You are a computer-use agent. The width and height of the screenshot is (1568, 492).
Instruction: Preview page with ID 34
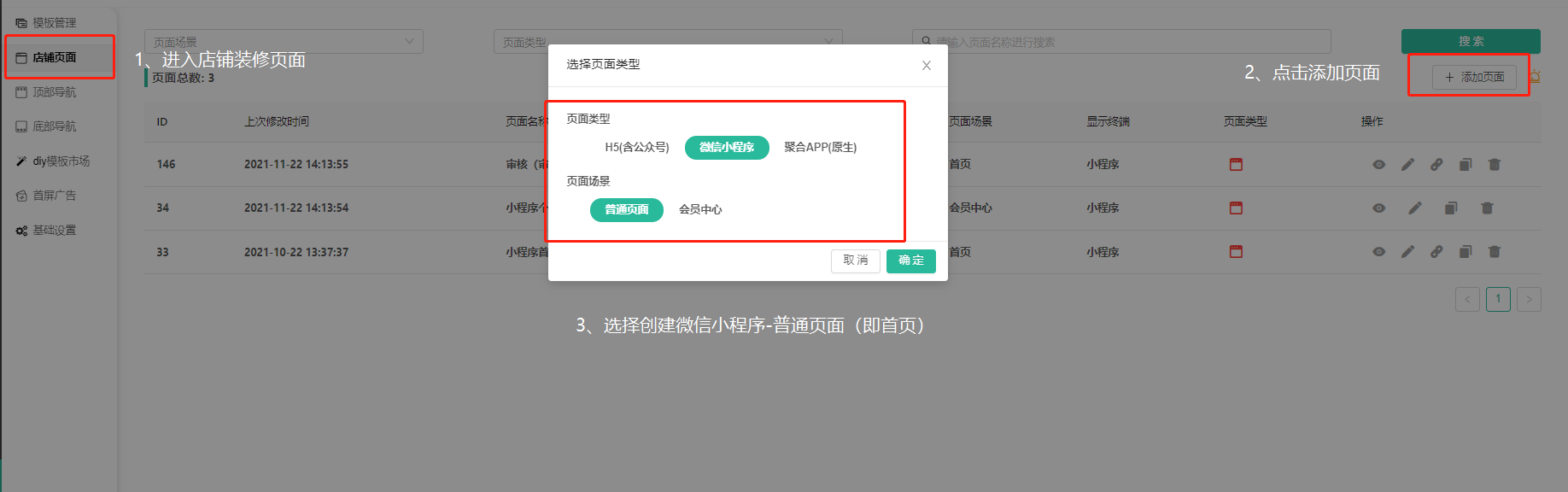tap(1378, 208)
